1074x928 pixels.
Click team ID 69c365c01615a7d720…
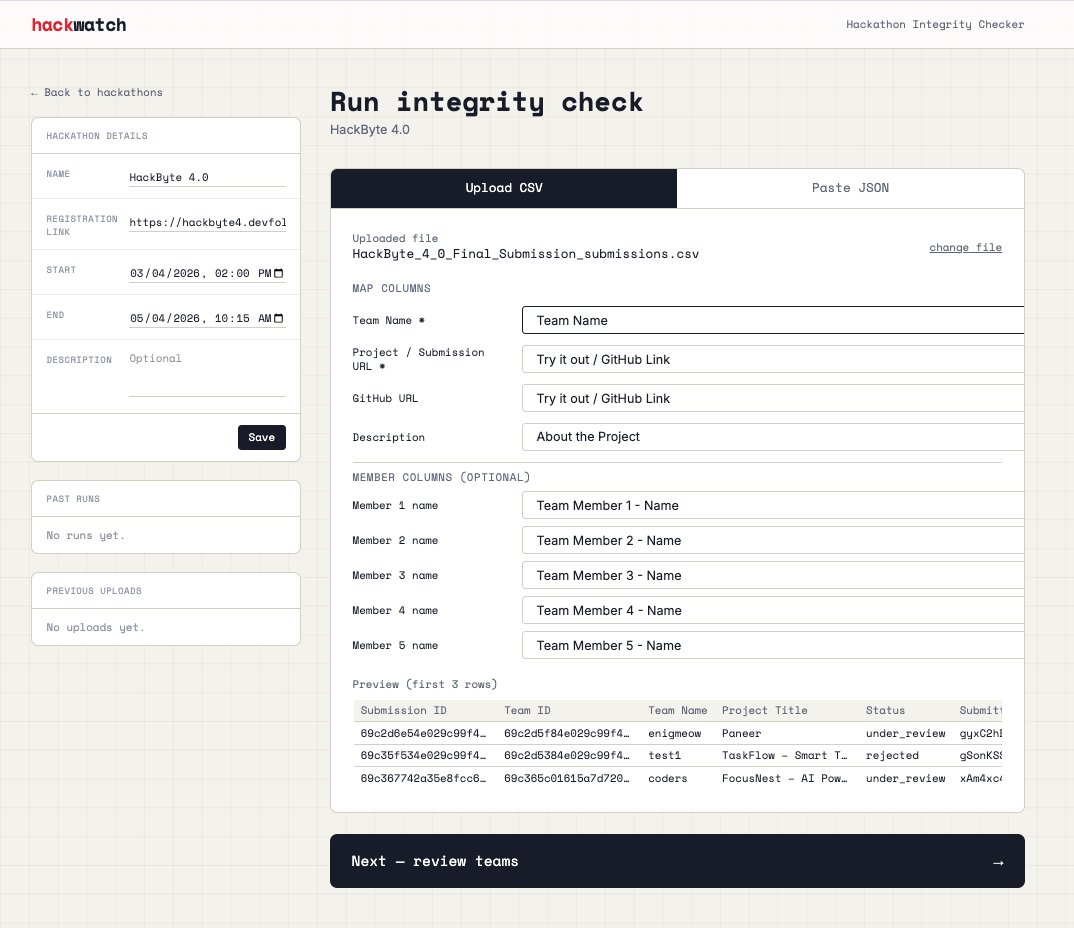coord(566,779)
